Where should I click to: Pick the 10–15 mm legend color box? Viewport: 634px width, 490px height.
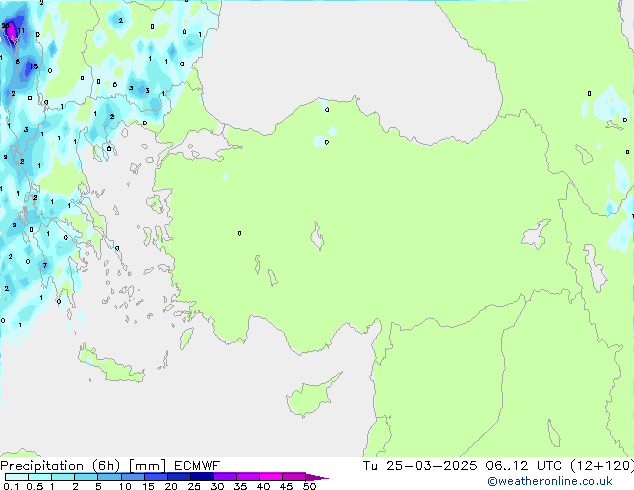pyautogui.click(x=132, y=477)
